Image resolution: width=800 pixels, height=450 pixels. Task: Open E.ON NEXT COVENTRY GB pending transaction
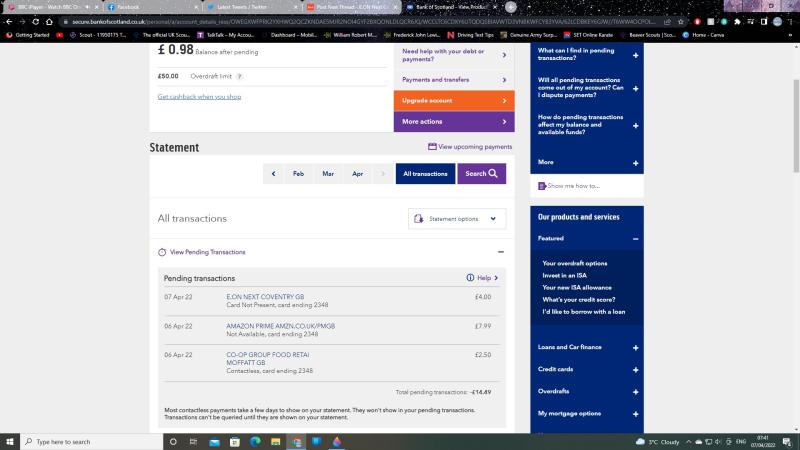(x=265, y=296)
